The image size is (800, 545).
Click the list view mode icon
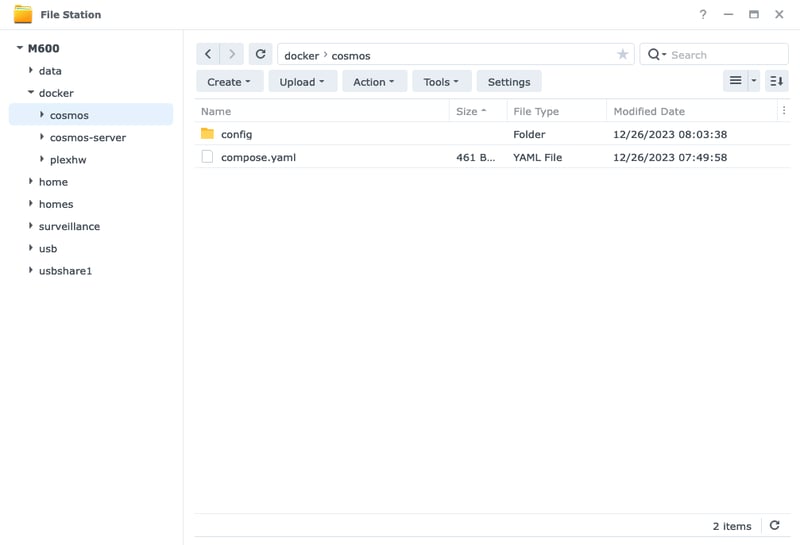(735, 81)
